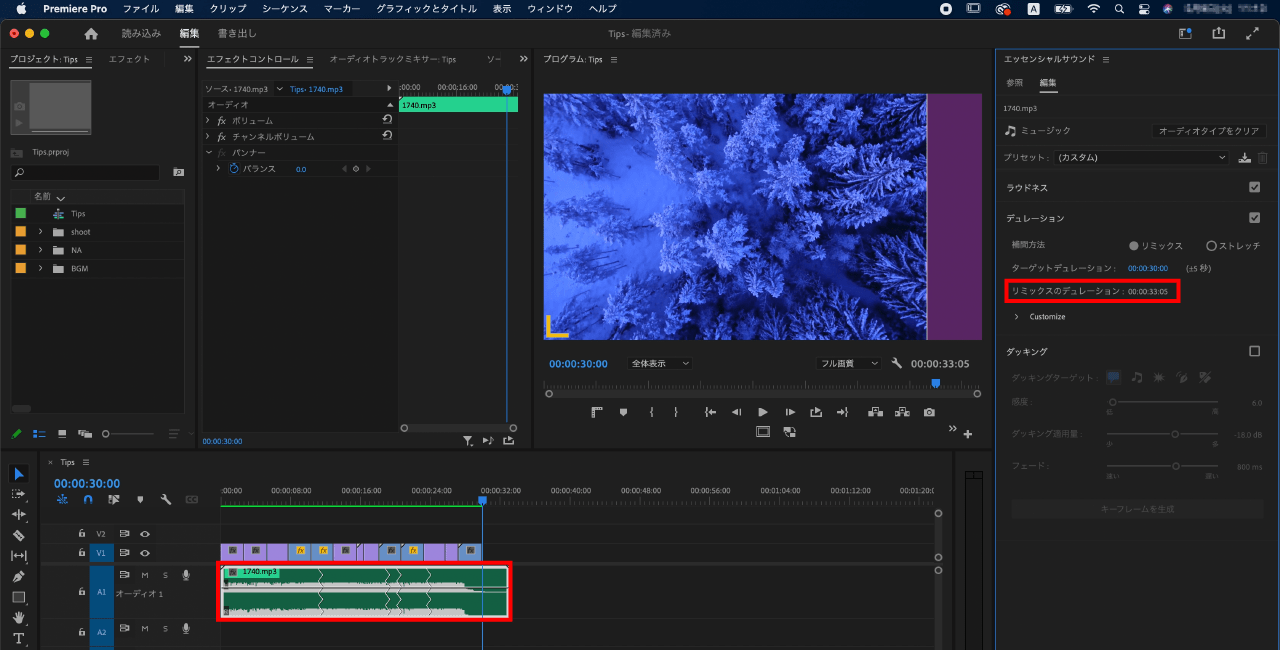Click the Lift button in Program monitor
The image size is (1280, 650).
[876, 412]
